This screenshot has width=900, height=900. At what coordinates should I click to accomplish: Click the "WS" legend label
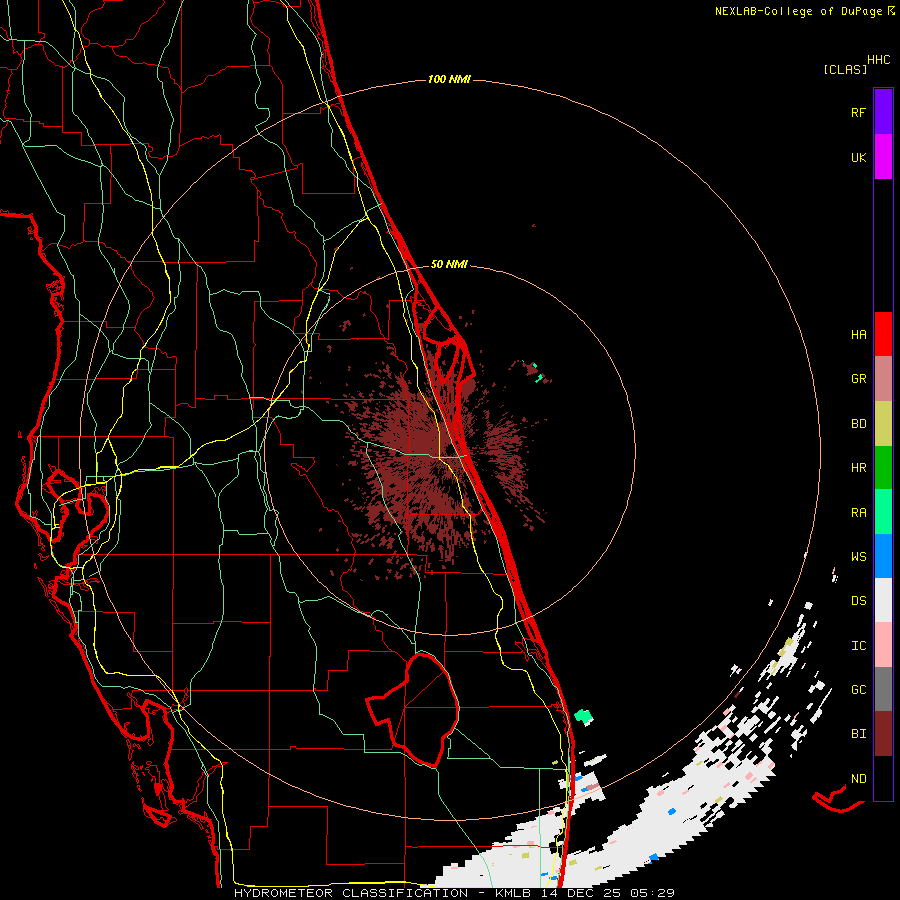coord(858,557)
